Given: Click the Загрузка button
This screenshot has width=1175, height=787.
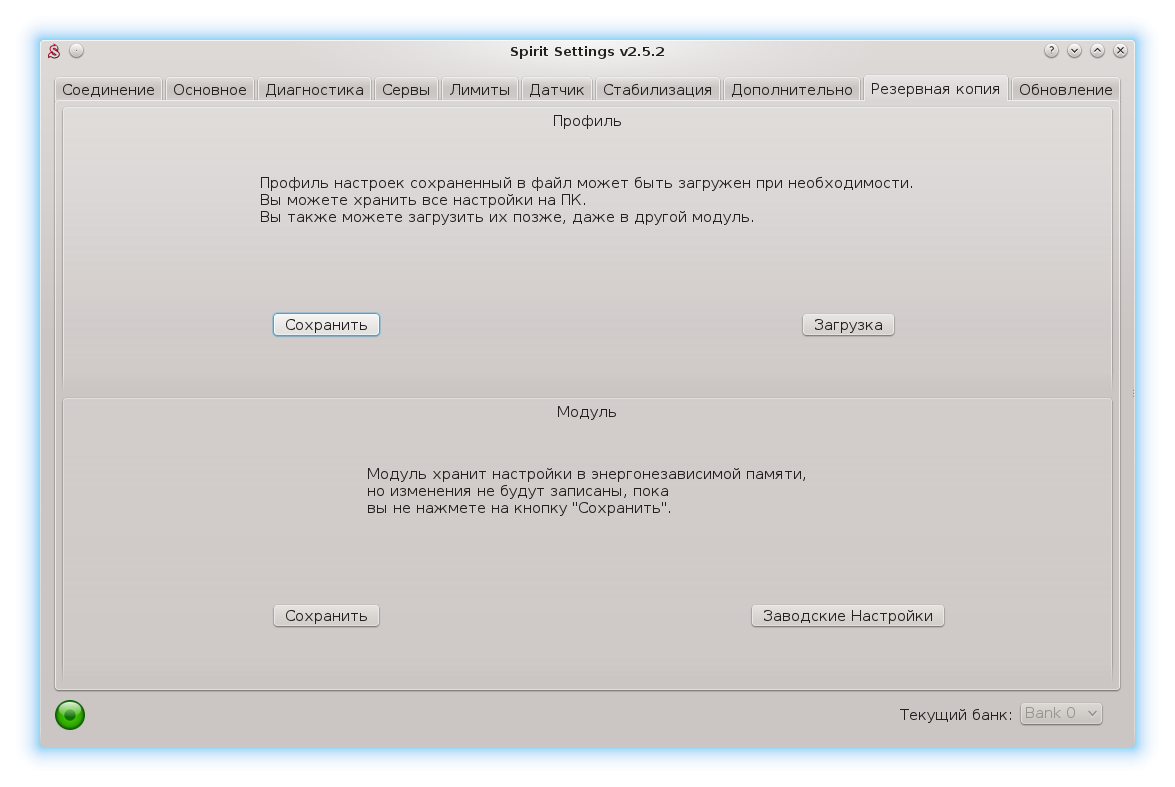Looking at the screenshot, I should [848, 325].
